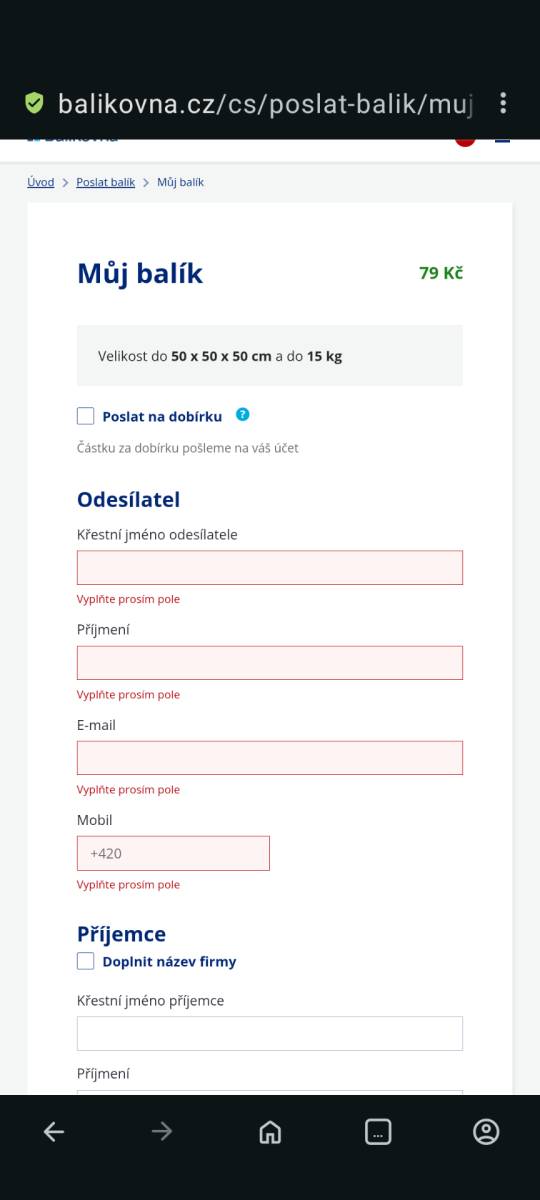This screenshot has width=540, height=1200.
Task: Open the tabs switcher icon
Action: 378,1131
